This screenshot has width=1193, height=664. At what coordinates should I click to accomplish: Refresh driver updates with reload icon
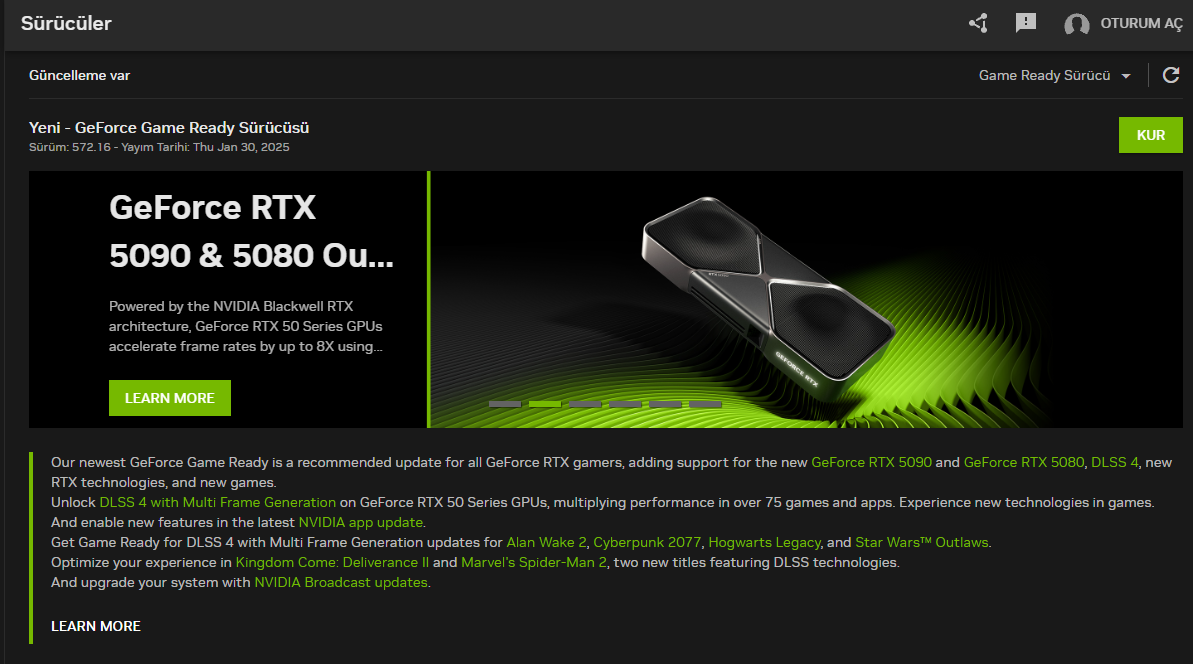[x=1171, y=75]
